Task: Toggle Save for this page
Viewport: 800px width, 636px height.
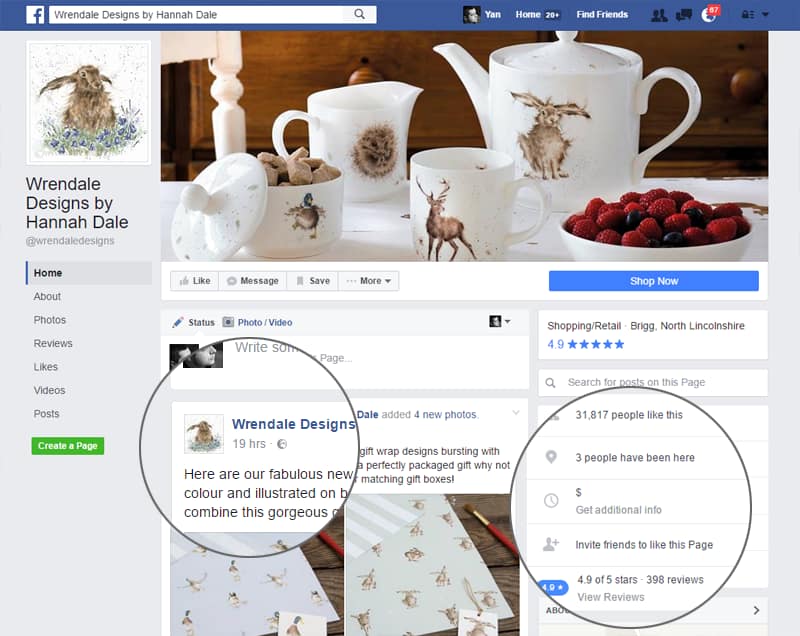Action: [313, 281]
